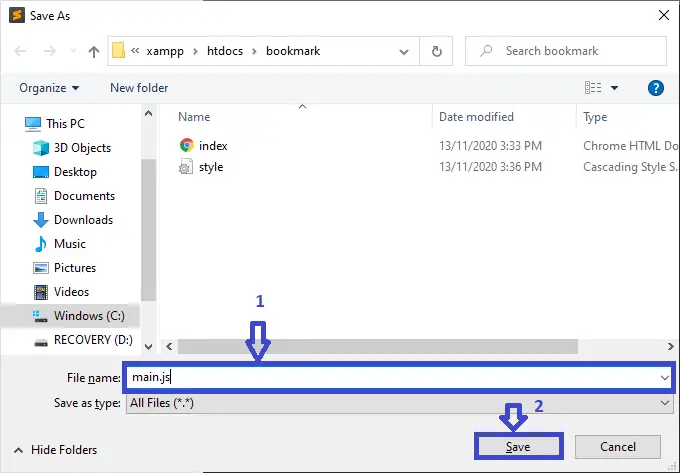Select RECOVERY (D:) drive
Screen dimensions: 680x473
tap(83, 340)
